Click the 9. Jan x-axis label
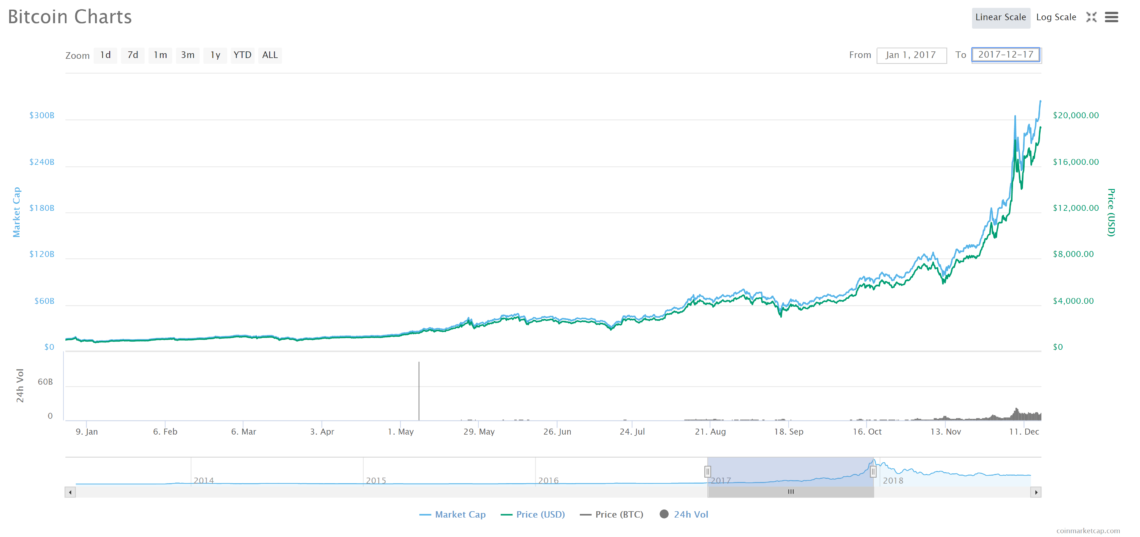The width and height of the screenshot is (1140, 537). pos(87,432)
